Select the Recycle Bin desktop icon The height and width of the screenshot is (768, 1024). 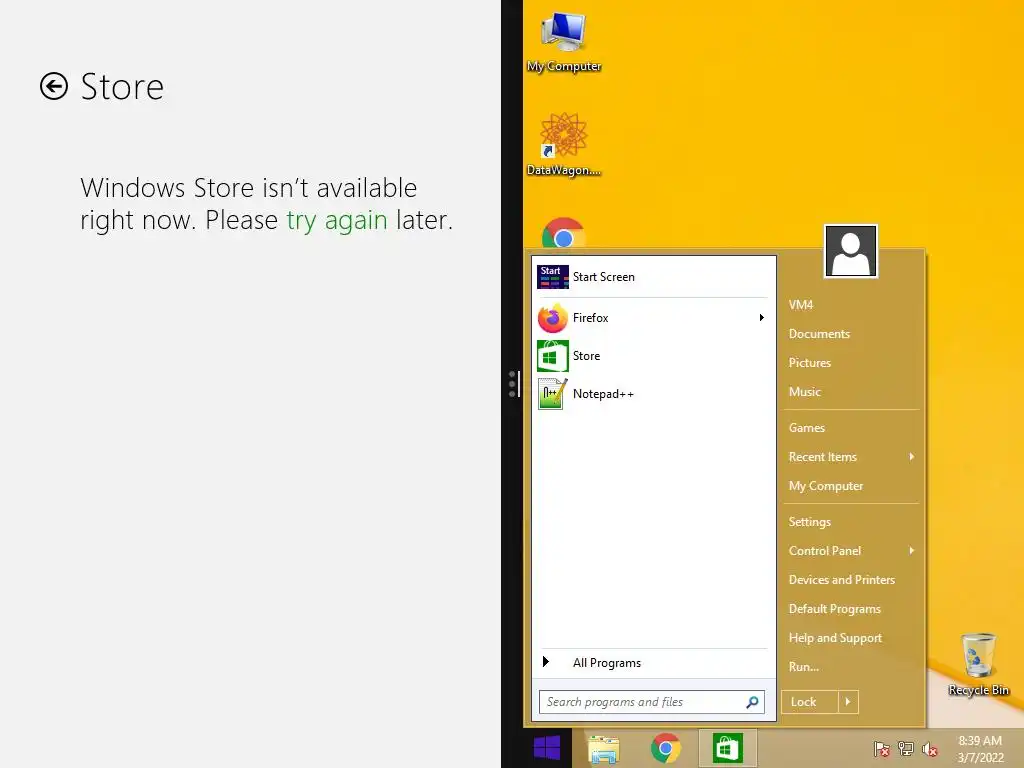978,664
